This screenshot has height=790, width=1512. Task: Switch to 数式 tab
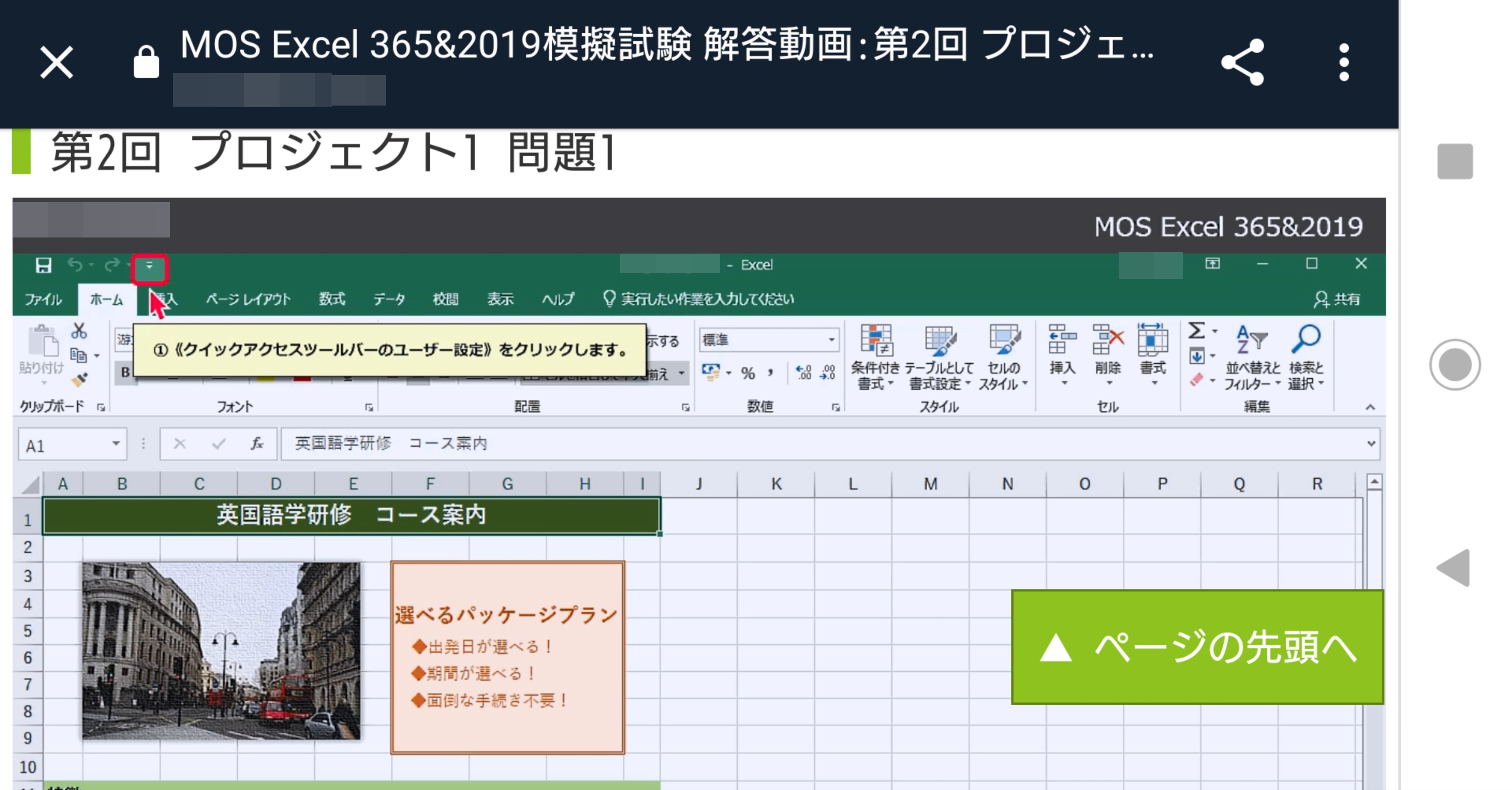coord(332,299)
